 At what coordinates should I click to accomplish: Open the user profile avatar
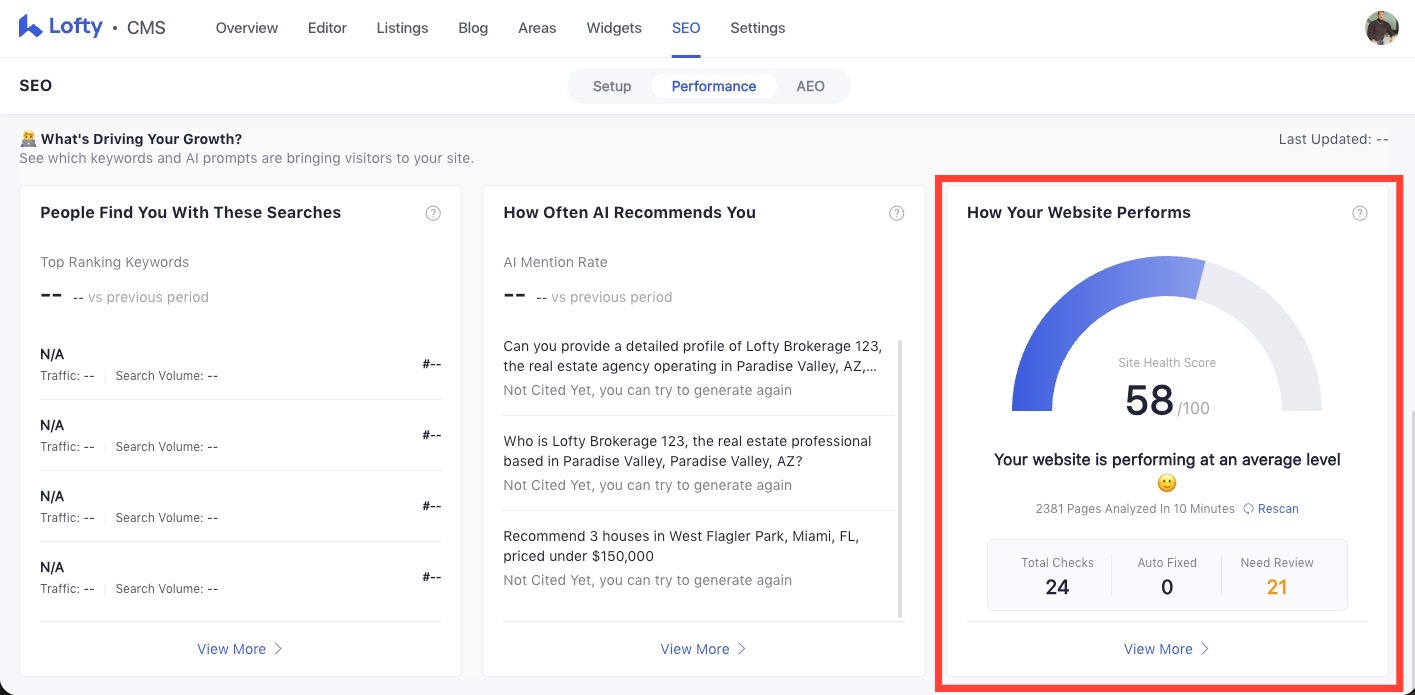(1381, 28)
